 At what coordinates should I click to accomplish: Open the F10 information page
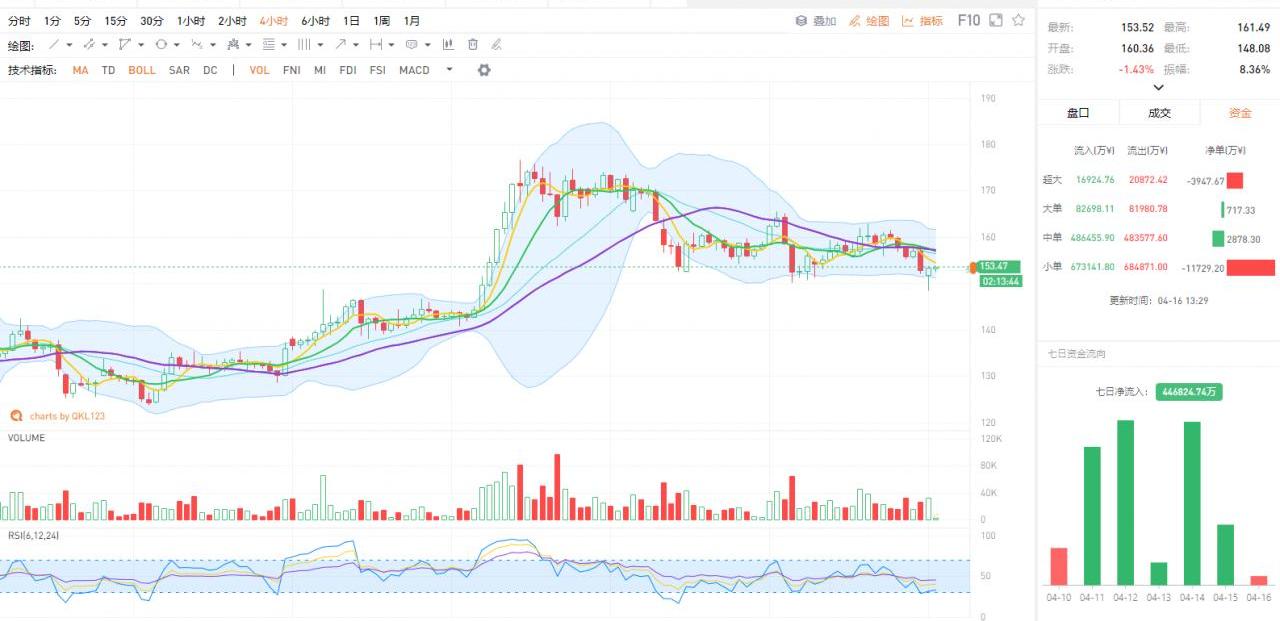968,20
